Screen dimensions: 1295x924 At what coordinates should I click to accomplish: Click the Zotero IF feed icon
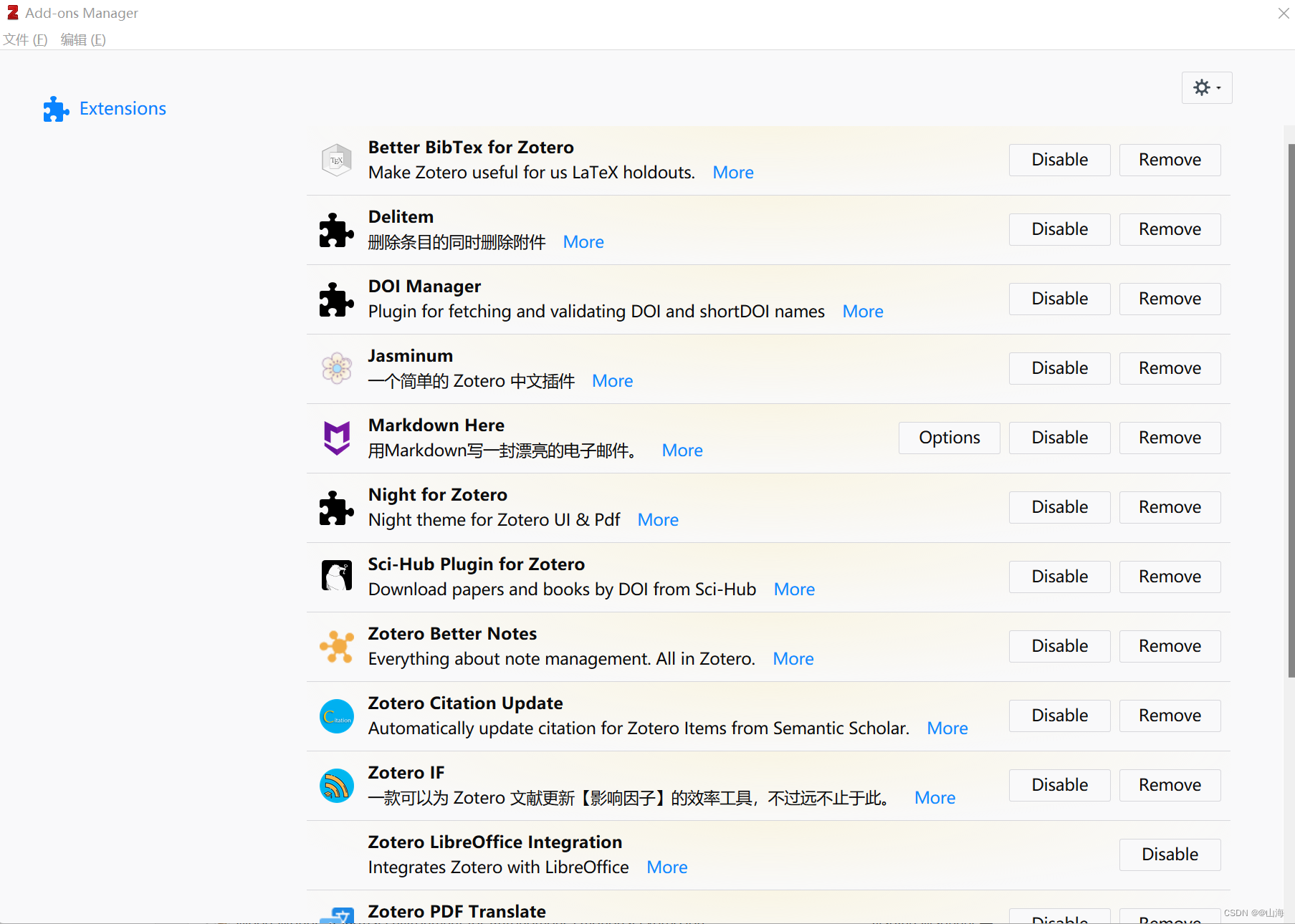pyautogui.click(x=336, y=785)
